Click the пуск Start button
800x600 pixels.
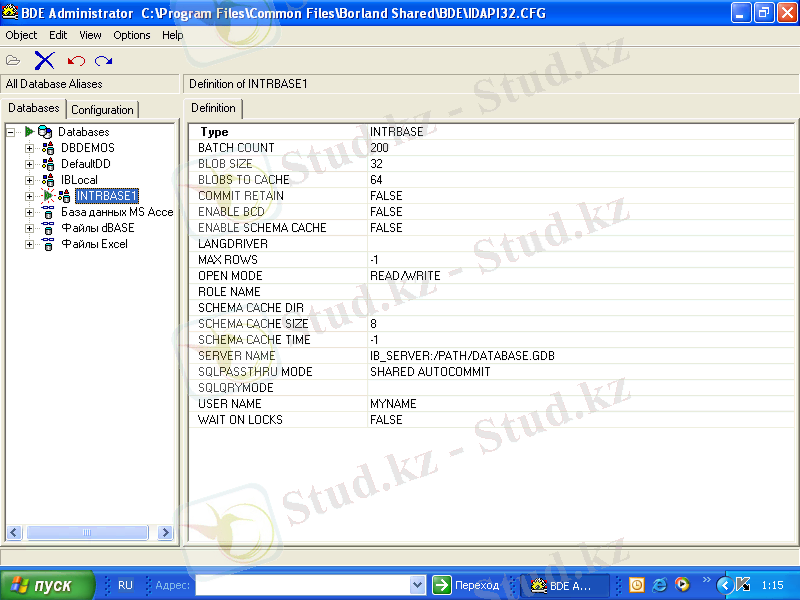tap(46, 585)
